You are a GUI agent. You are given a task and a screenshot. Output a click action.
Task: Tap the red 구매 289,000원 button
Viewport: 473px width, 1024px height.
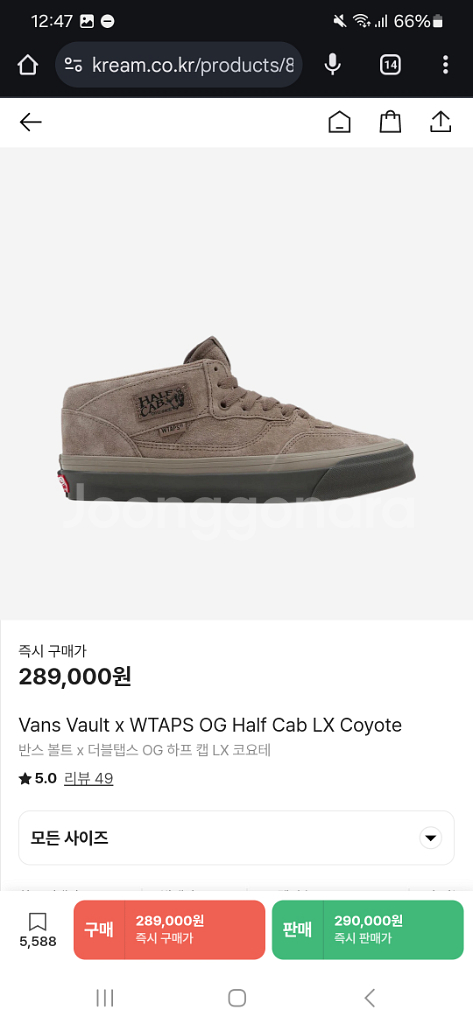tap(169, 930)
